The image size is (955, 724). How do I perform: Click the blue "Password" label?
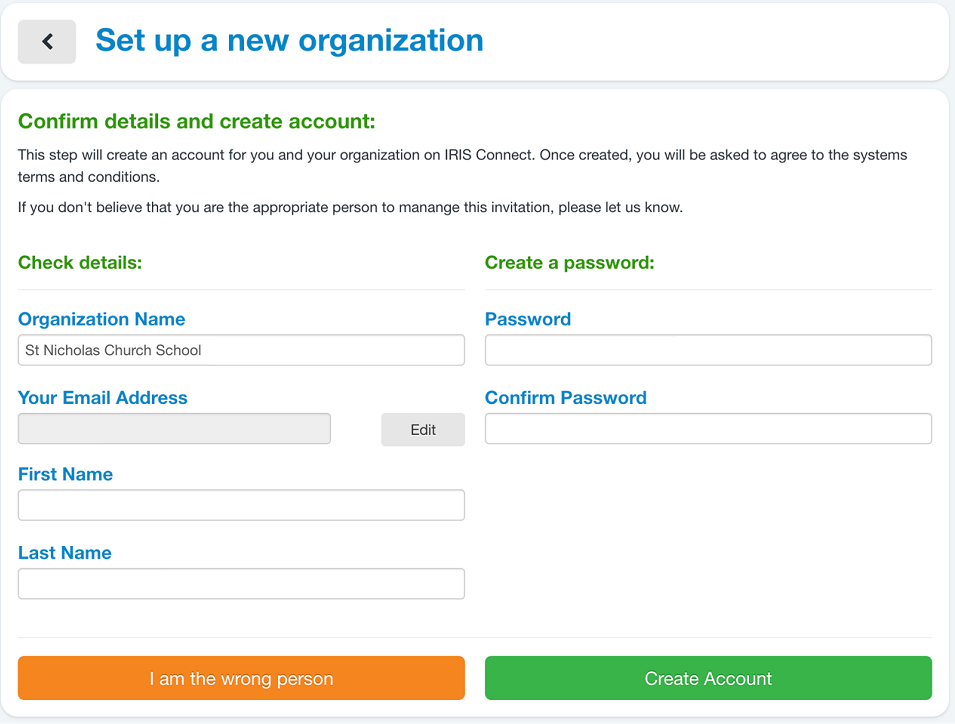[527, 319]
